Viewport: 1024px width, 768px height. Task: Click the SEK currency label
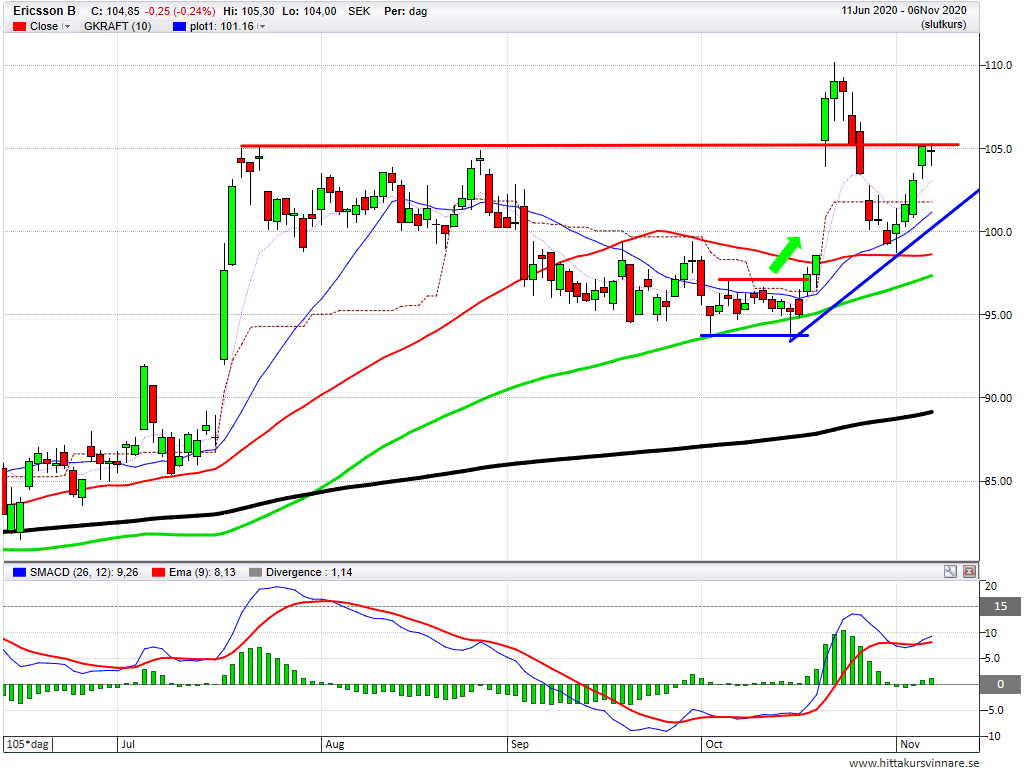(359, 11)
